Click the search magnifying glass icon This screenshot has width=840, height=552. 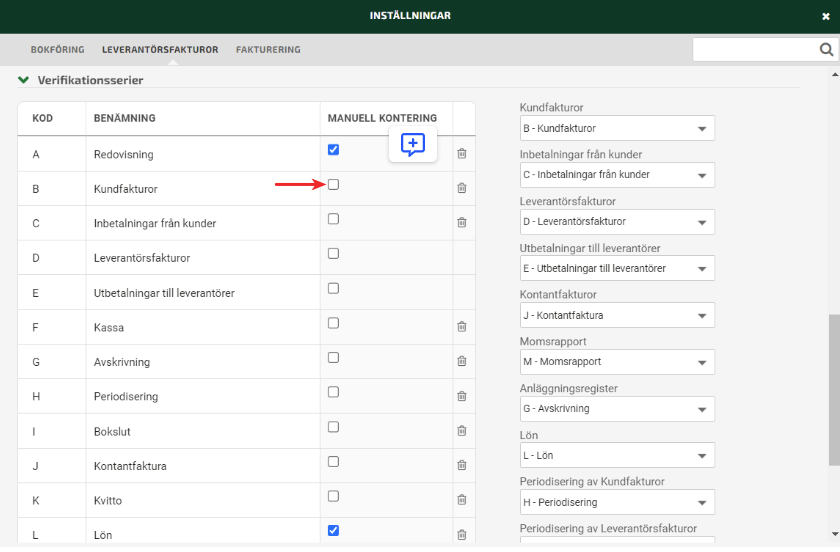pyautogui.click(x=827, y=49)
